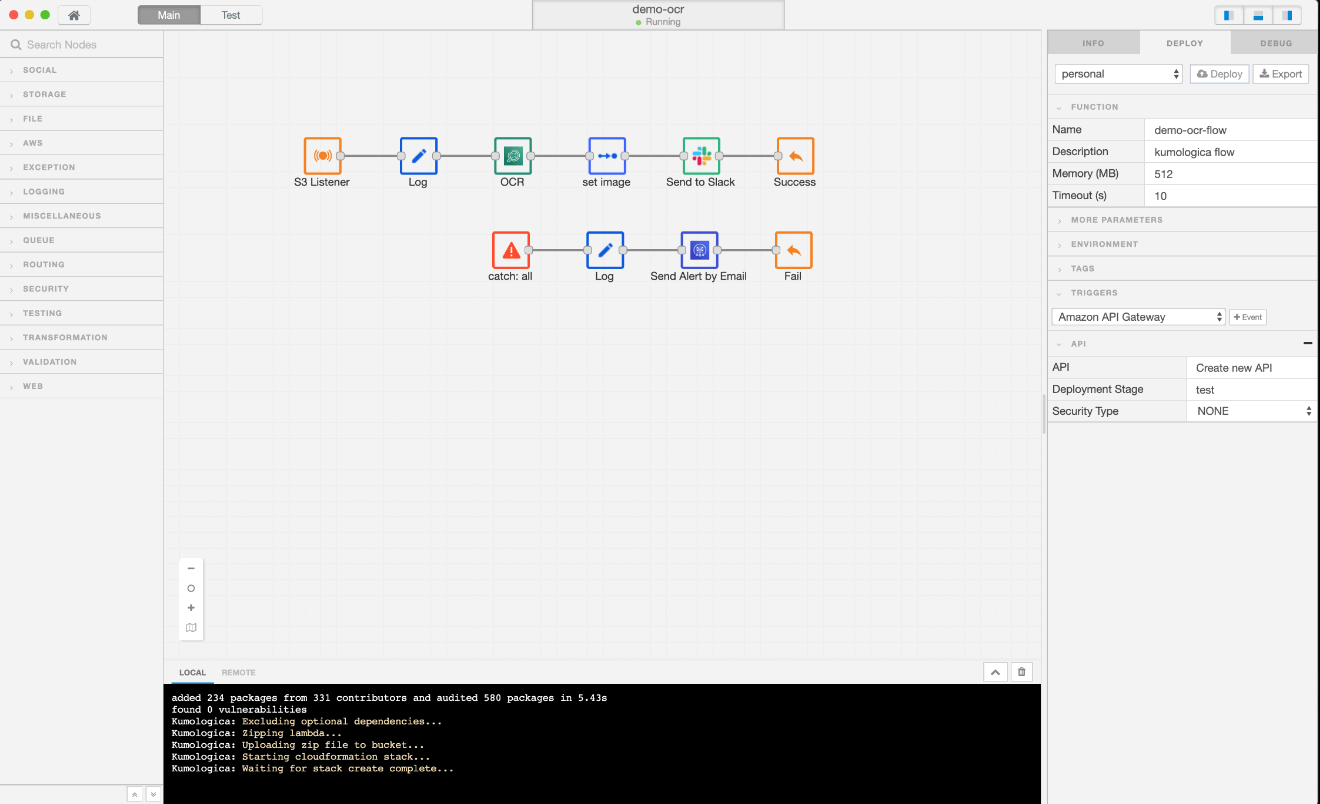This screenshot has width=1320, height=804.
Task: Open the Debug tab
Action: pyautogui.click(x=1276, y=43)
